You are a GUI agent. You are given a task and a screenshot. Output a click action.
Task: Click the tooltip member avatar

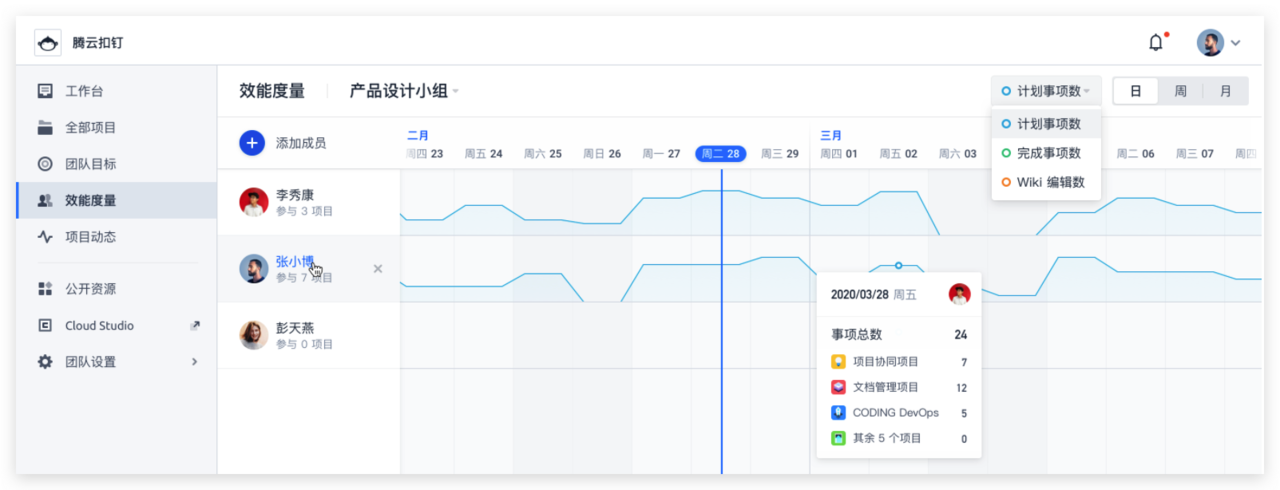[x=960, y=294]
